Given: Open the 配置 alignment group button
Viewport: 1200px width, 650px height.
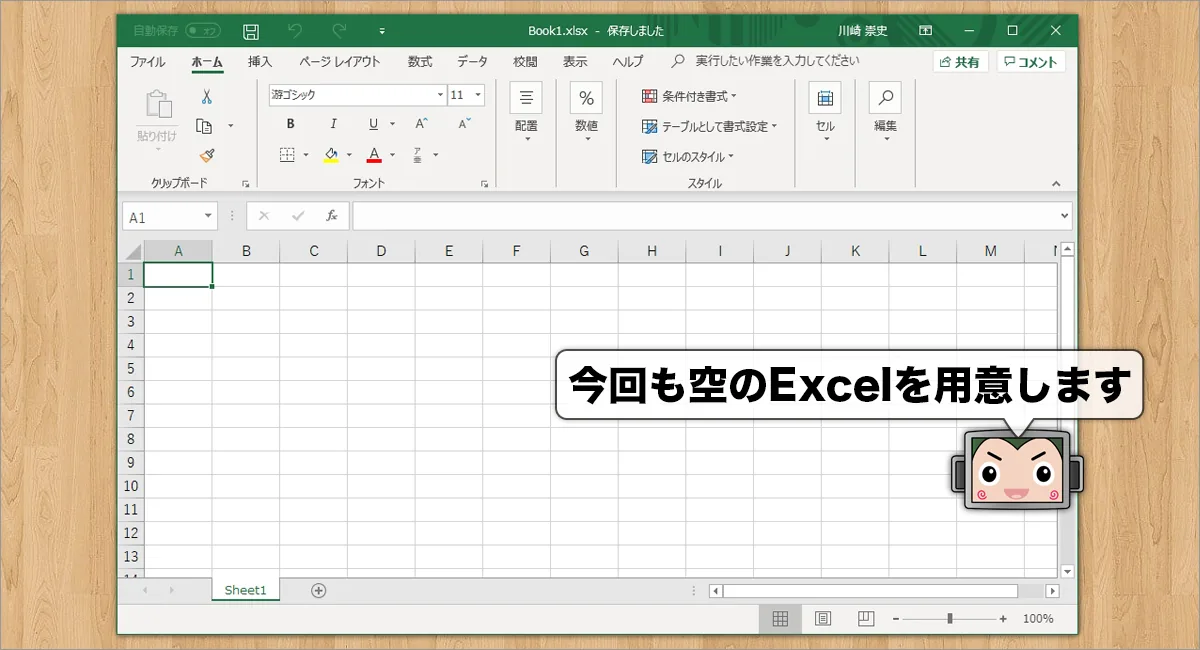Looking at the screenshot, I should 526,112.
